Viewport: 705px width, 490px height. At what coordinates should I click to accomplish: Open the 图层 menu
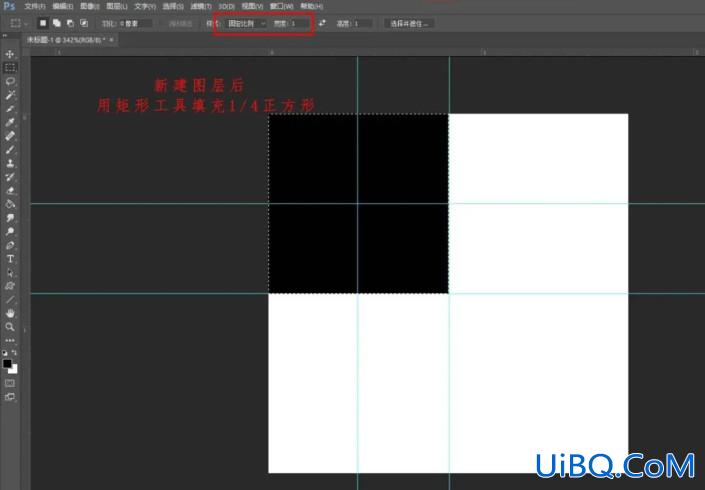click(x=116, y=6)
